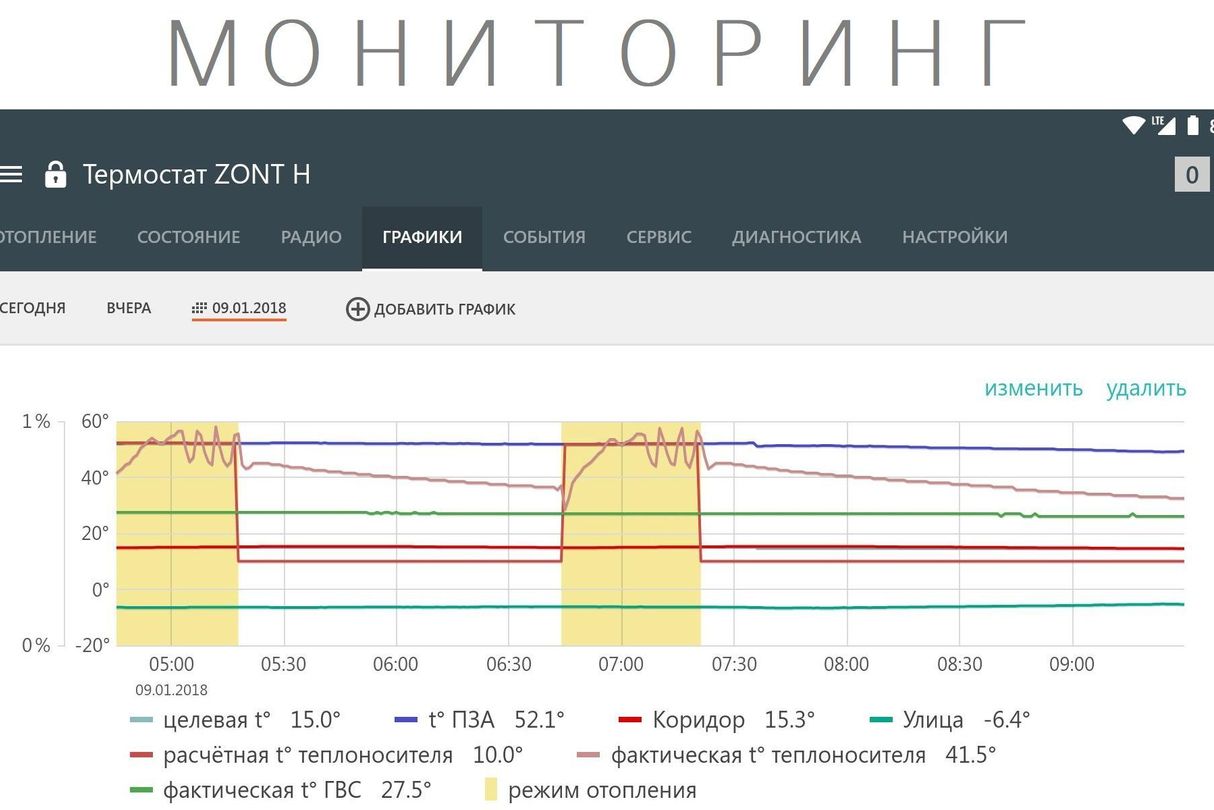This screenshot has height=810, width=1214.
Task: Click the 09:00 time axis label
Action: (x=1072, y=665)
